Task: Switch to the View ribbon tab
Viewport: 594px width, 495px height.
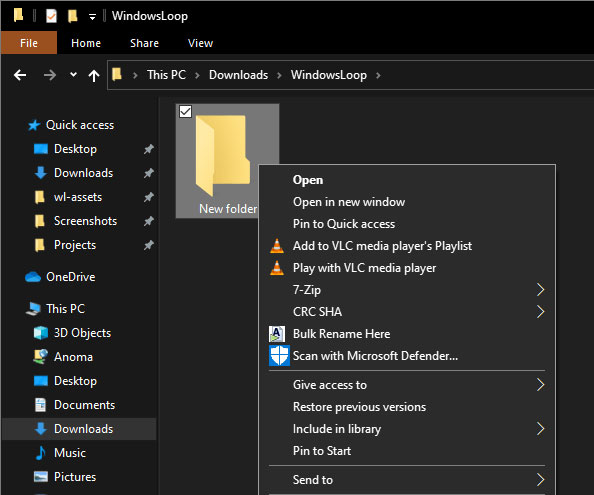Action: pos(200,43)
